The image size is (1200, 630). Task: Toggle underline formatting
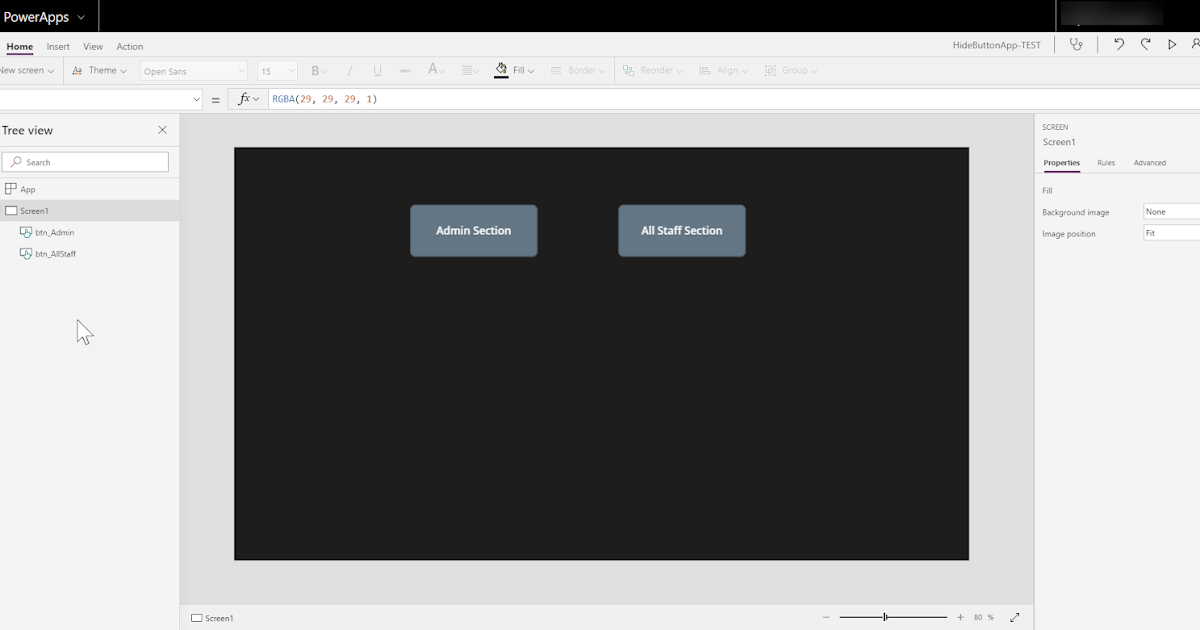(377, 70)
